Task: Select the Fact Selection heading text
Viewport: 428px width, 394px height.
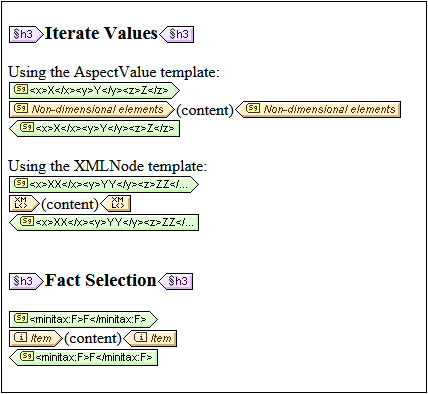Action: click(x=101, y=280)
